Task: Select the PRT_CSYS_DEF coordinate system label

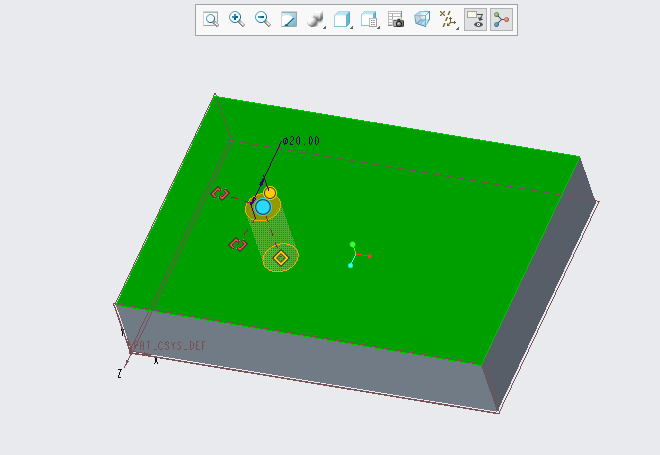Action: click(x=169, y=346)
